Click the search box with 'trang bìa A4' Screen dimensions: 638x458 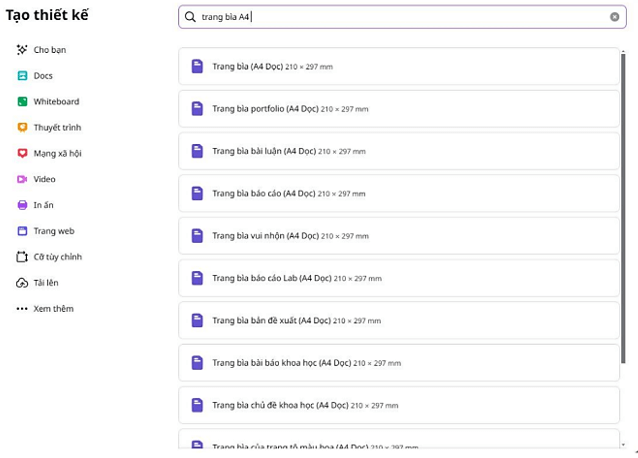pyautogui.click(x=400, y=17)
